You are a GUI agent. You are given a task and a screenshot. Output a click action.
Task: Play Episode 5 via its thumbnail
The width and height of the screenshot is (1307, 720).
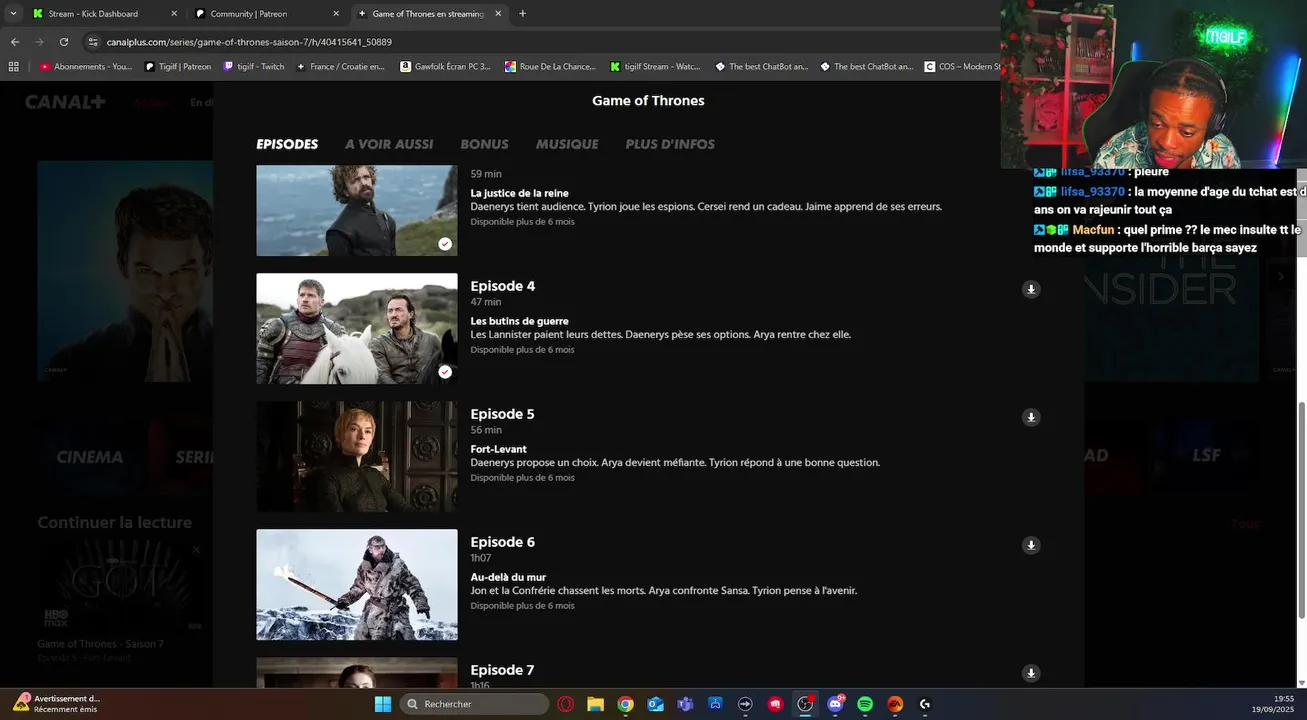[357, 457]
